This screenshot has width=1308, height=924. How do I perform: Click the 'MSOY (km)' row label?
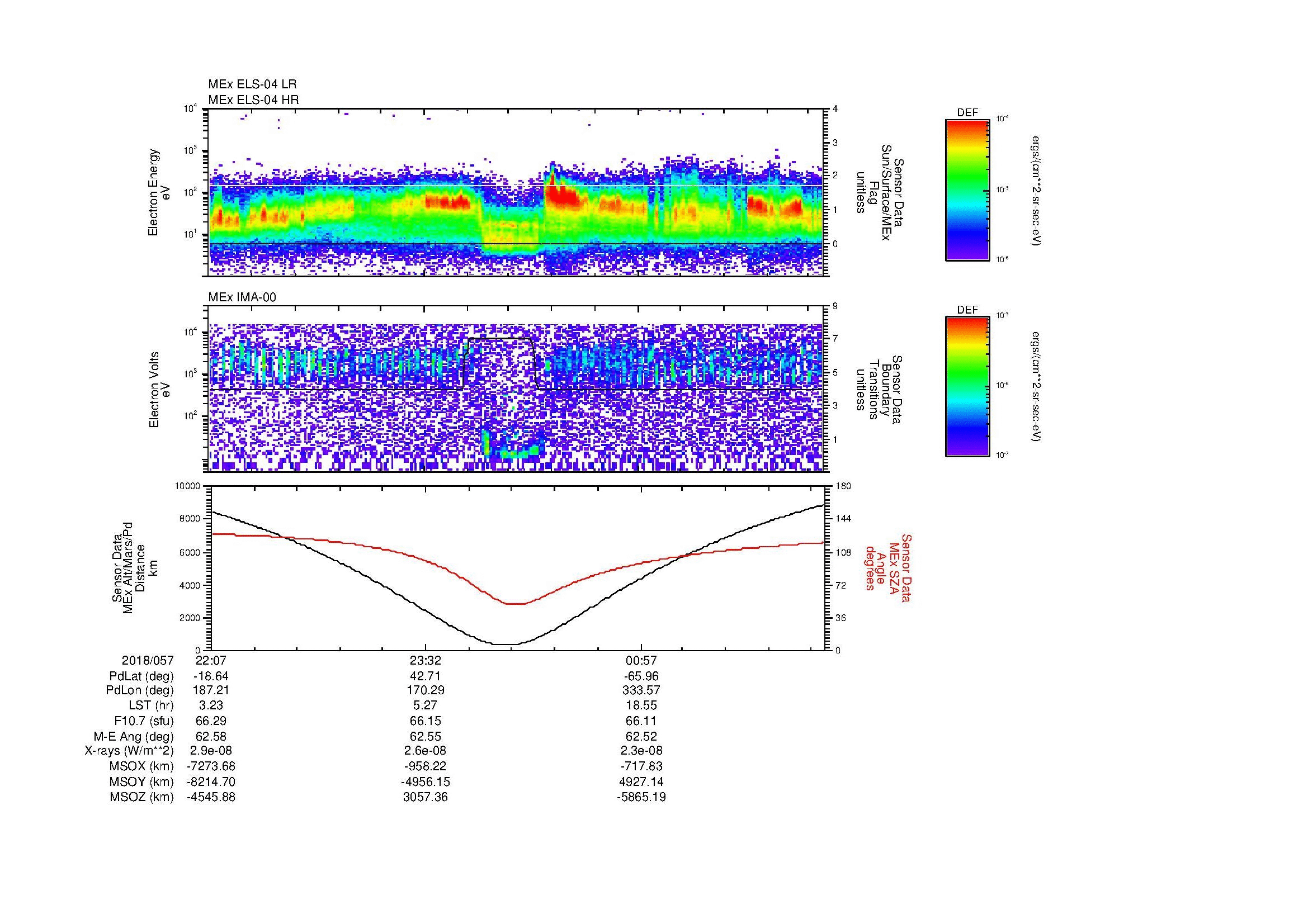[141, 781]
